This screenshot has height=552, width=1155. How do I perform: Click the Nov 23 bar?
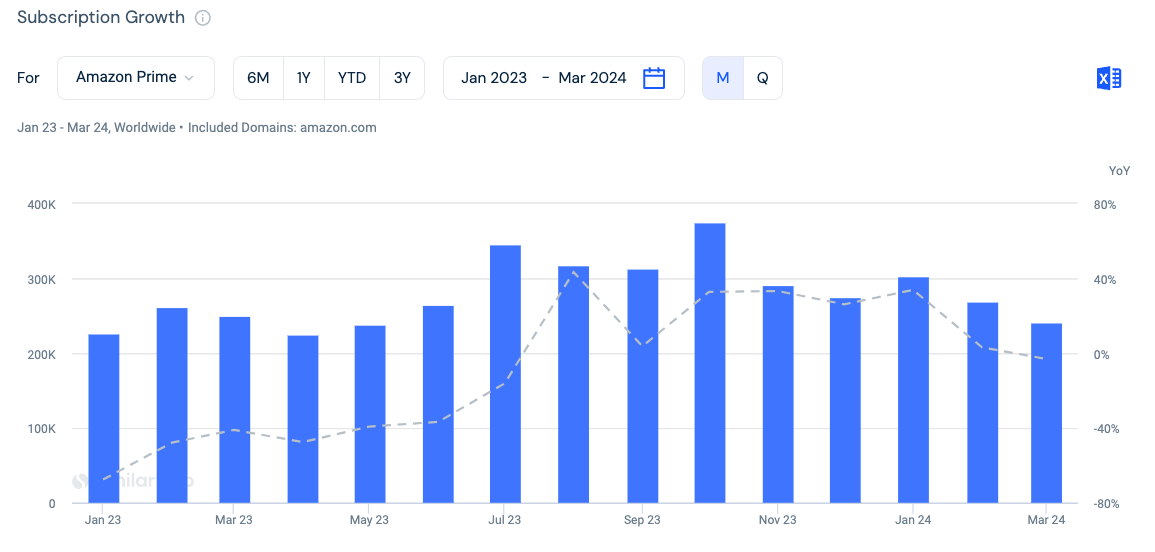click(778, 394)
